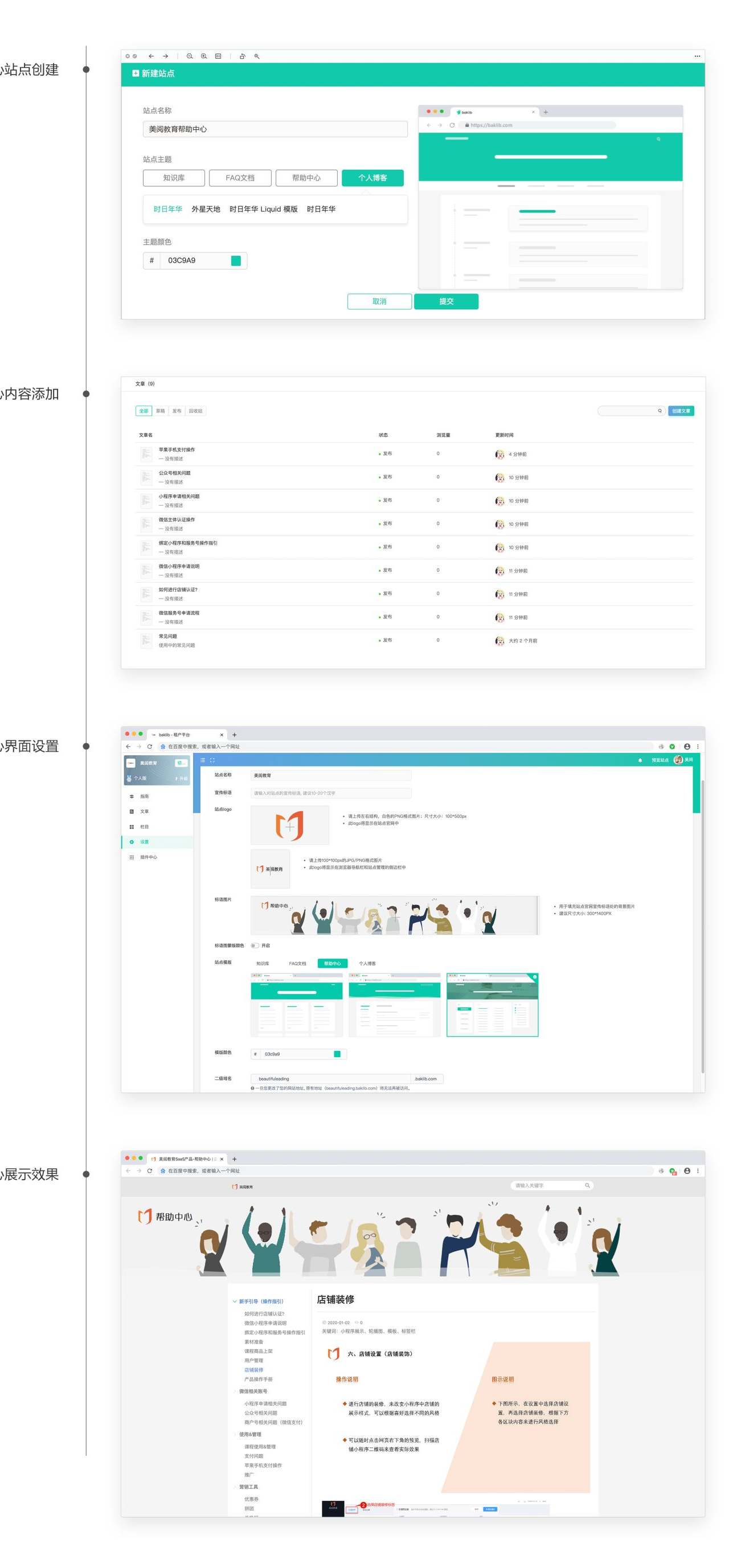
Task: Toggle the 标语图蒙版颜色 开启 switch
Action: click(255, 945)
